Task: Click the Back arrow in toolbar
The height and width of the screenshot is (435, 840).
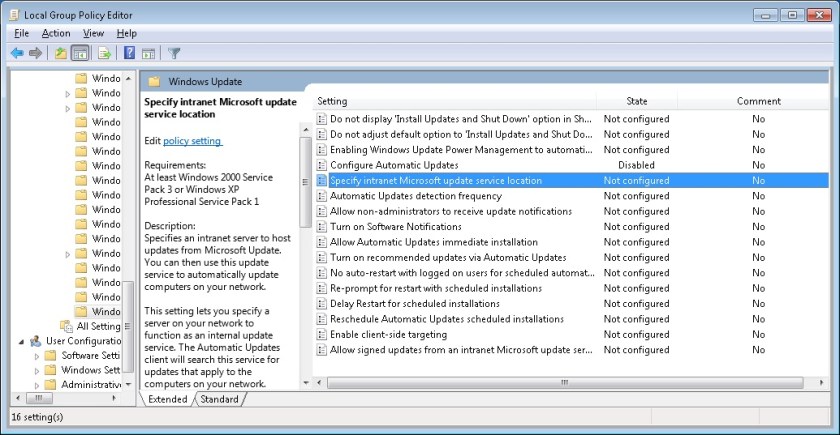Action: pyautogui.click(x=17, y=53)
